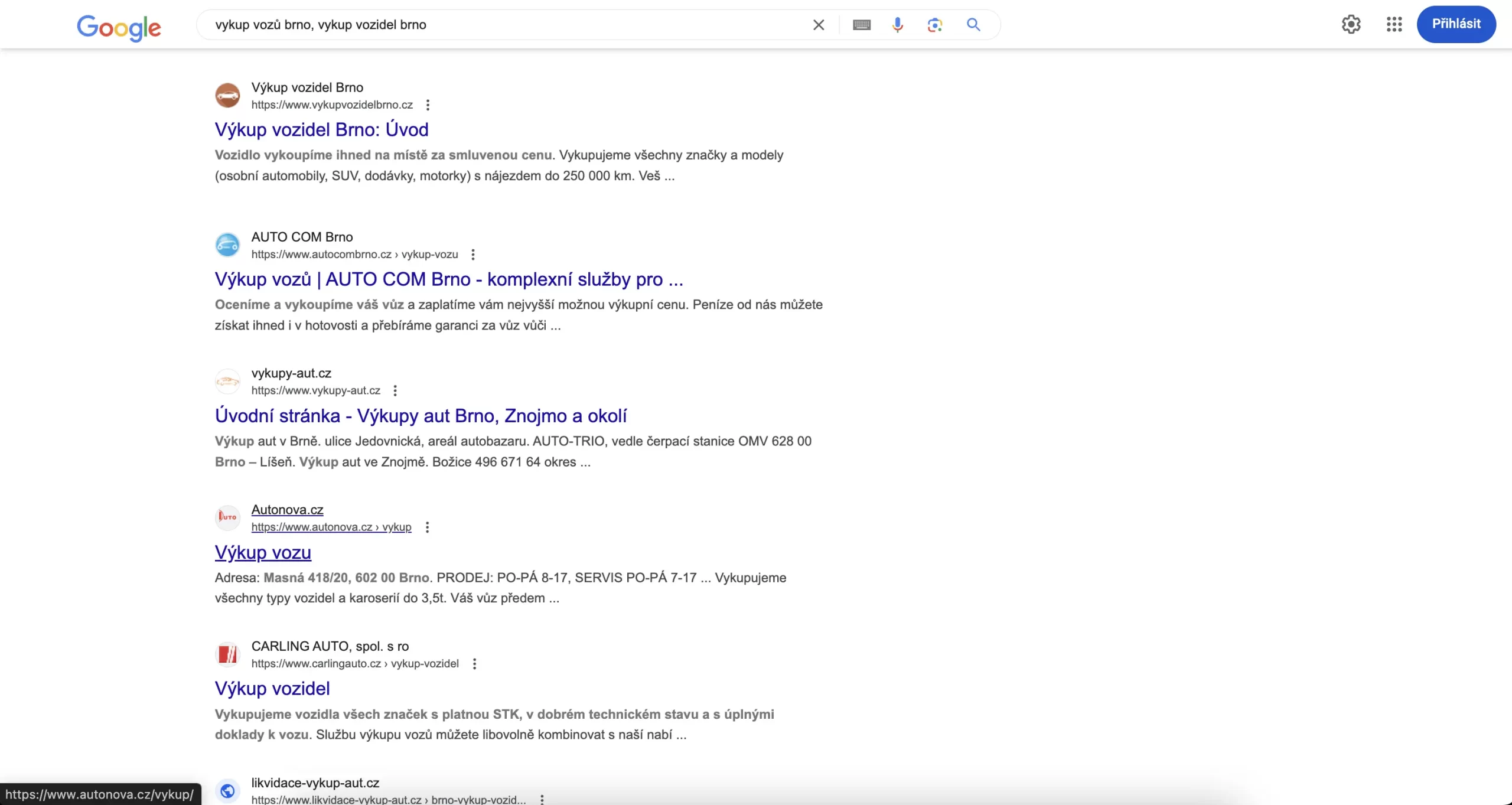Go to Google home via logo
This screenshot has height=805, width=1512.
[119, 27]
